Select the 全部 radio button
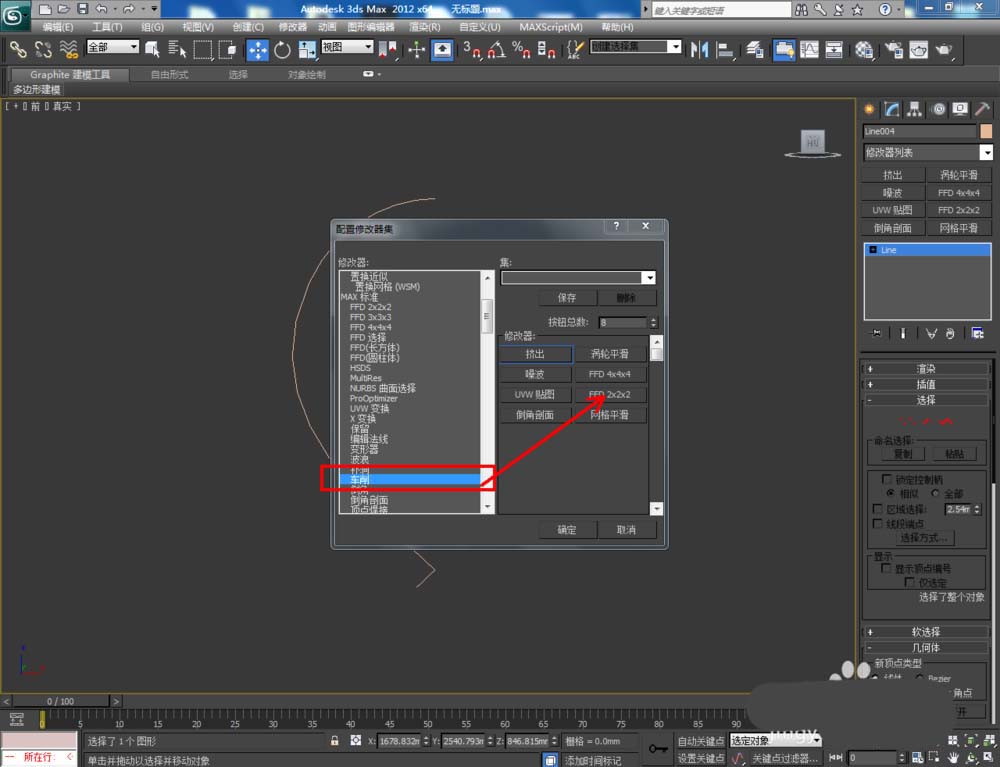The image size is (1000, 767). click(936, 494)
